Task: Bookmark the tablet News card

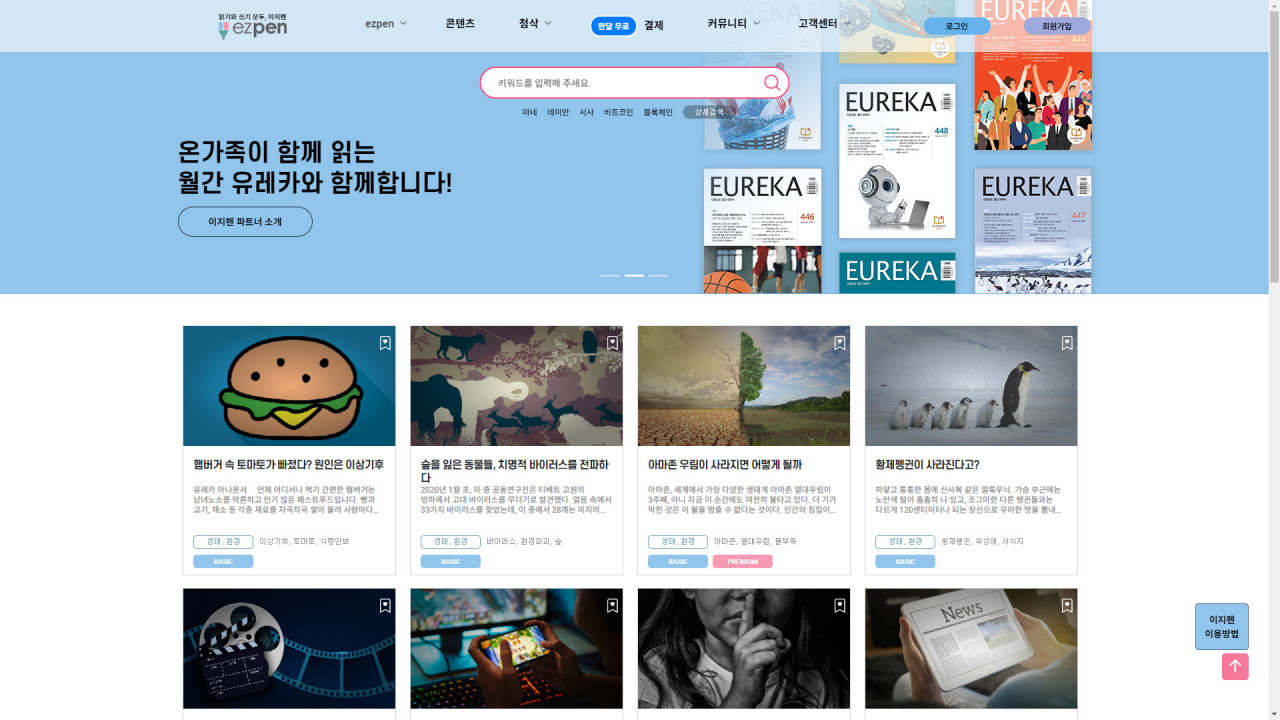Action: (x=1067, y=605)
